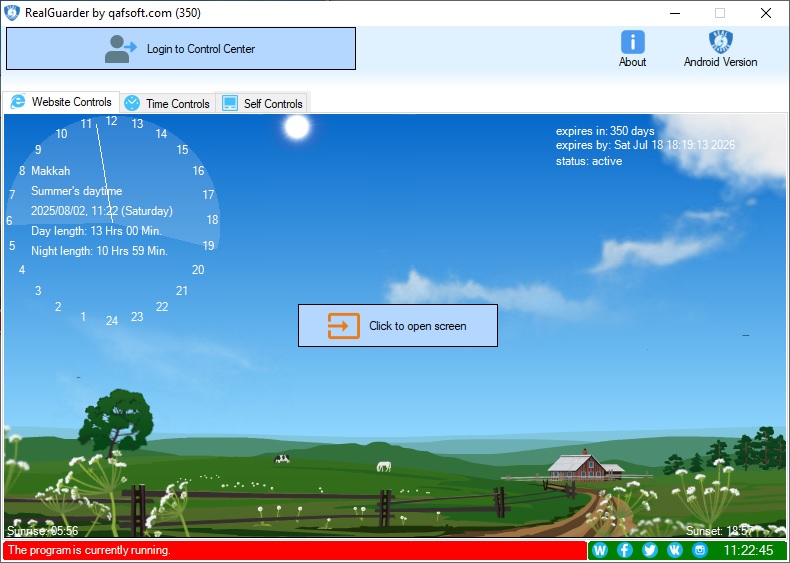Open the Android Version shield icon
This screenshot has width=790, height=563.
pyautogui.click(x=720, y=42)
